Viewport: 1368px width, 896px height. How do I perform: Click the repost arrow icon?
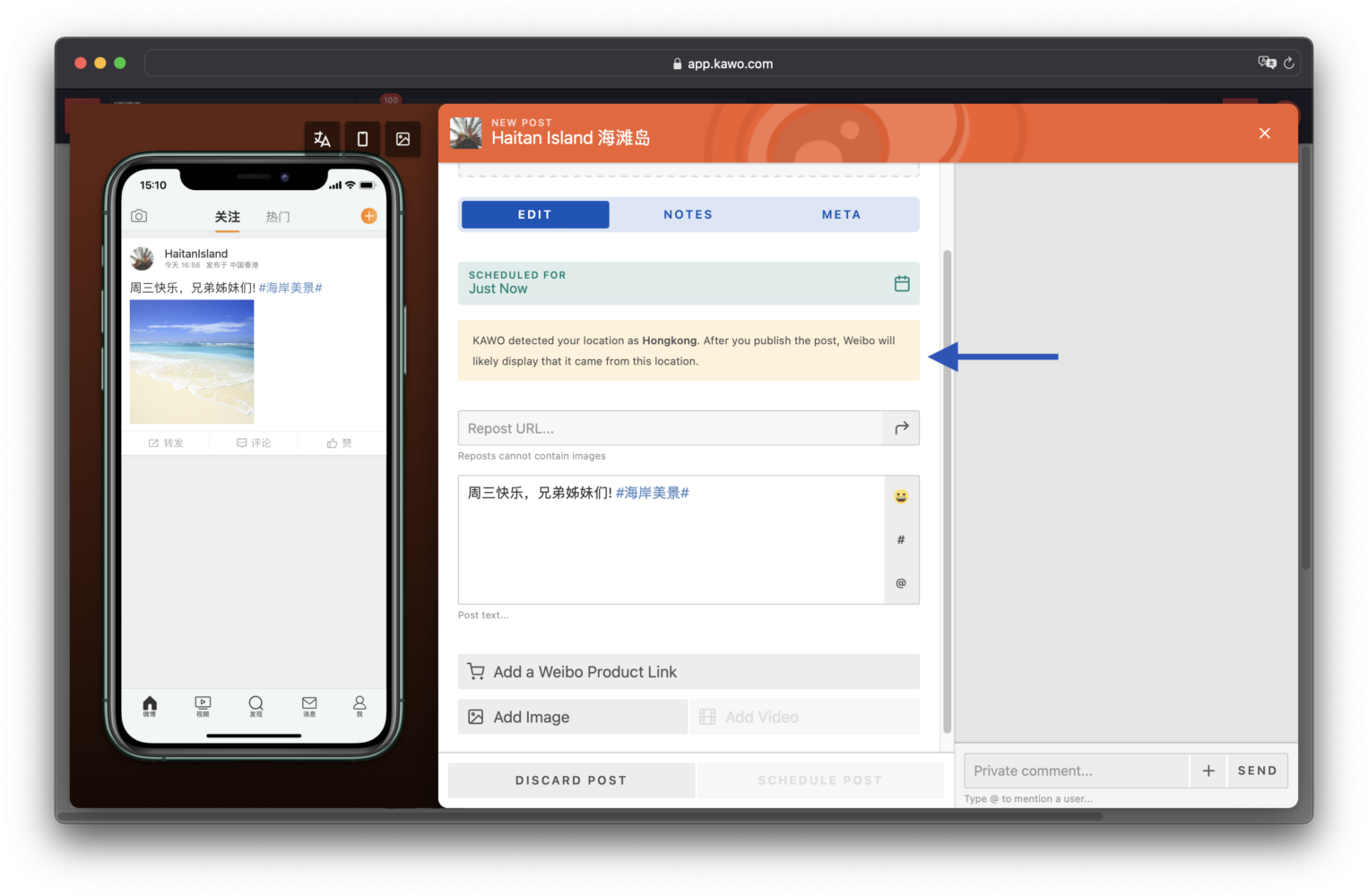click(901, 428)
